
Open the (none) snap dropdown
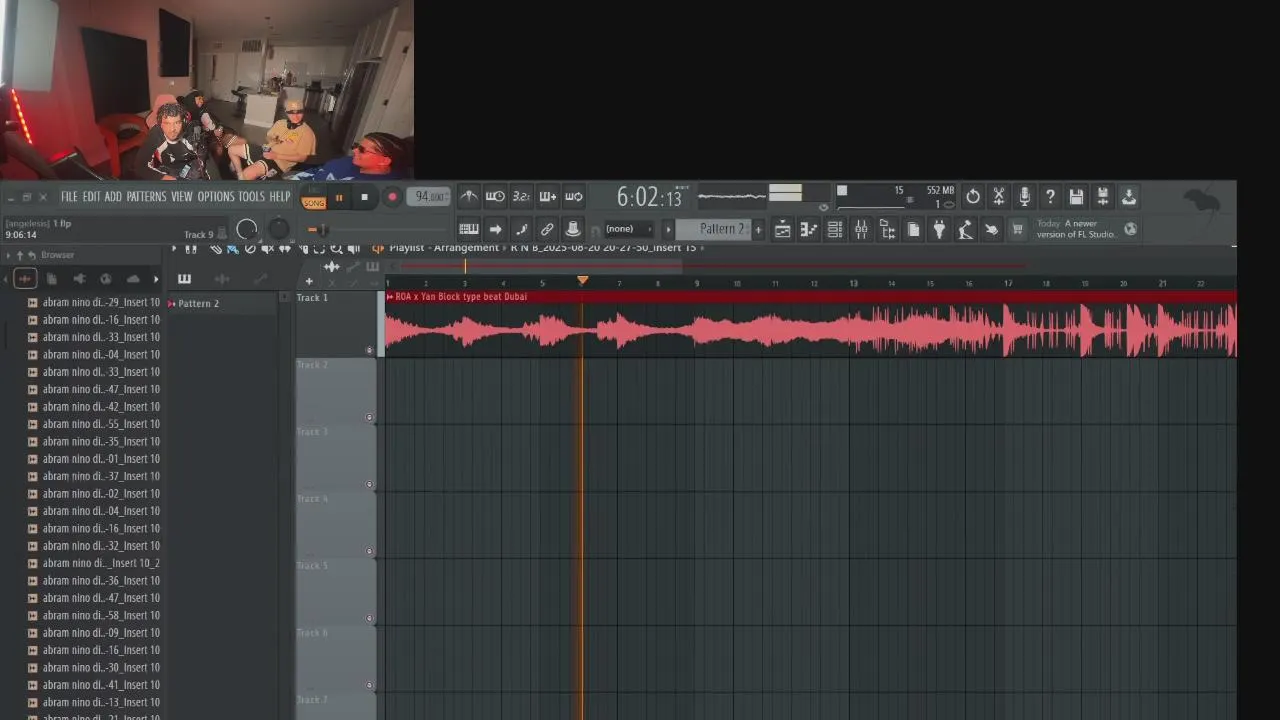pos(627,229)
